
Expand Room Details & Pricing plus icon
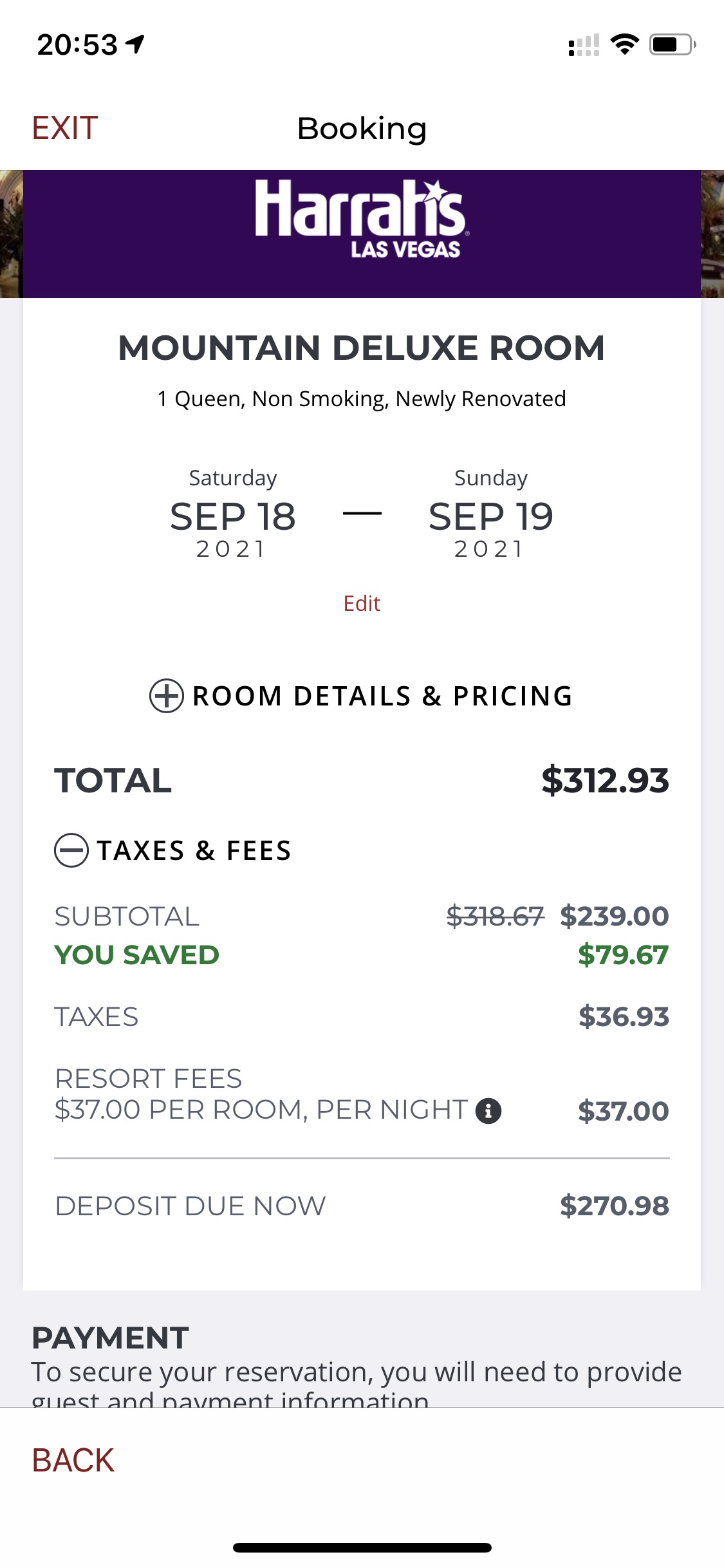167,696
